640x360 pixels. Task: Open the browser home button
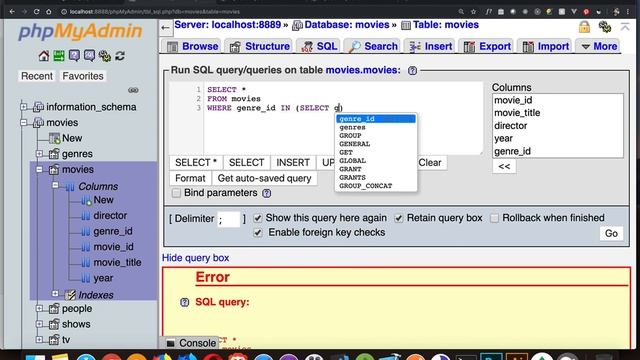tap(49, 12)
